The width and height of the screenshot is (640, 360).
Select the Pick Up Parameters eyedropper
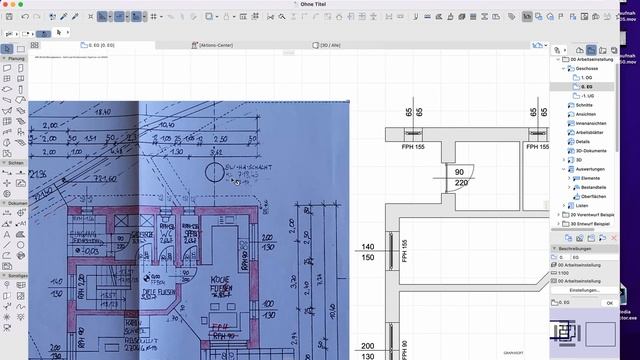pyautogui.click(x=64, y=17)
